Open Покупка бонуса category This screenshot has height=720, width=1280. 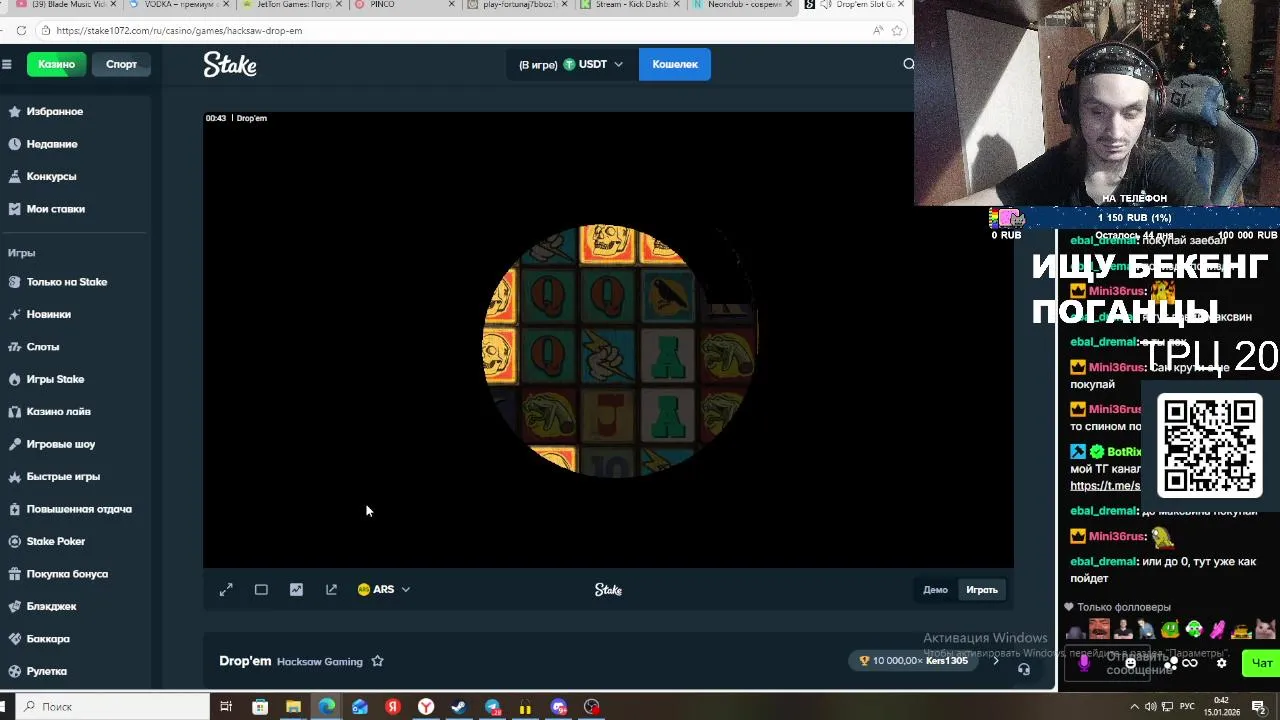(67, 574)
